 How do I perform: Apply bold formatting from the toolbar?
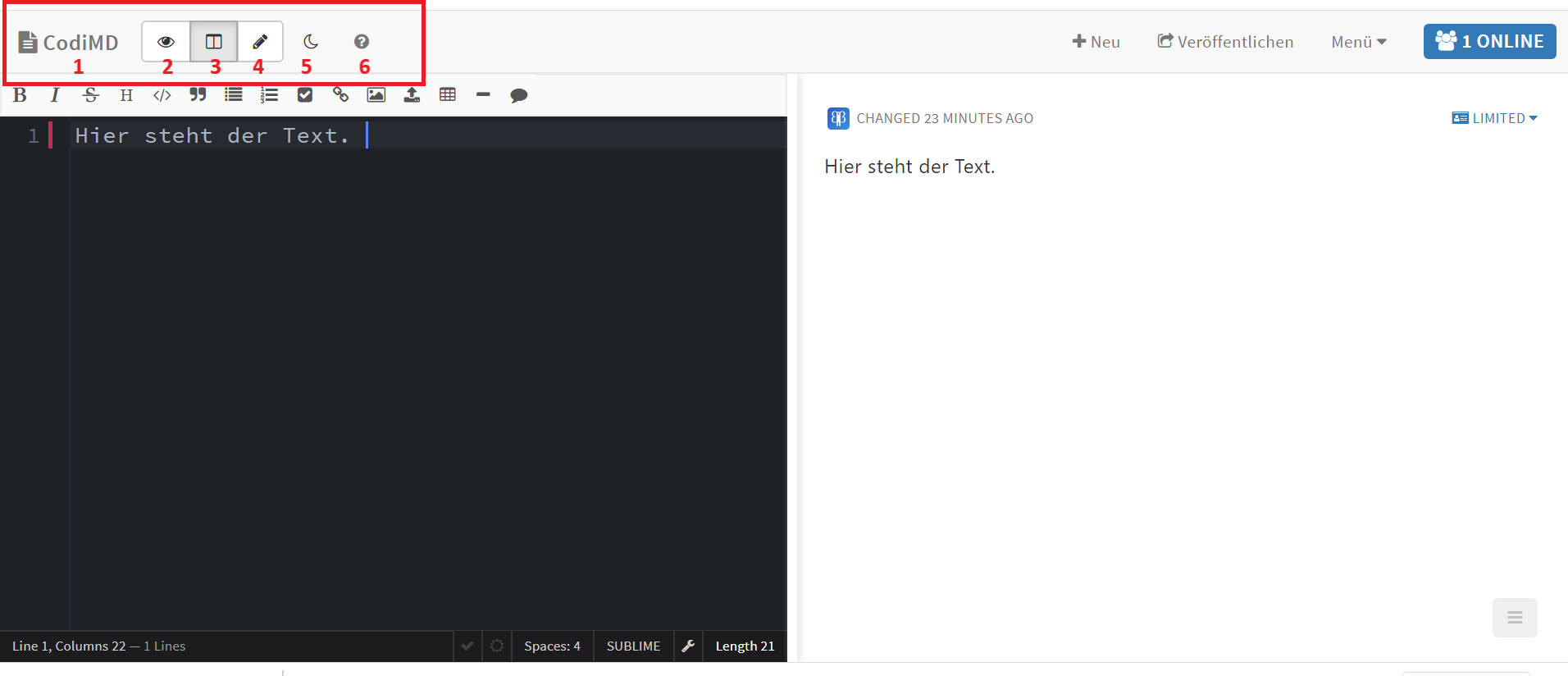coord(21,95)
